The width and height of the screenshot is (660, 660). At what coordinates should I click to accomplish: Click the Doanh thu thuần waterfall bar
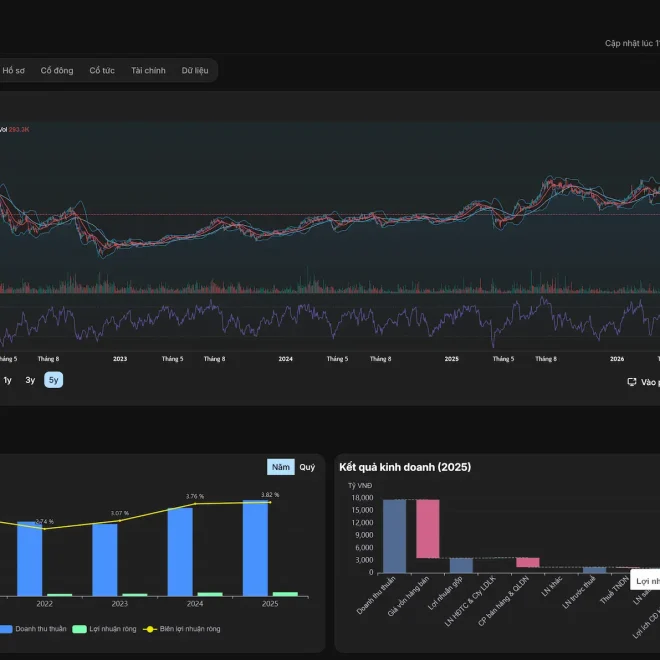pyautogui.click(x=394, y=536)
